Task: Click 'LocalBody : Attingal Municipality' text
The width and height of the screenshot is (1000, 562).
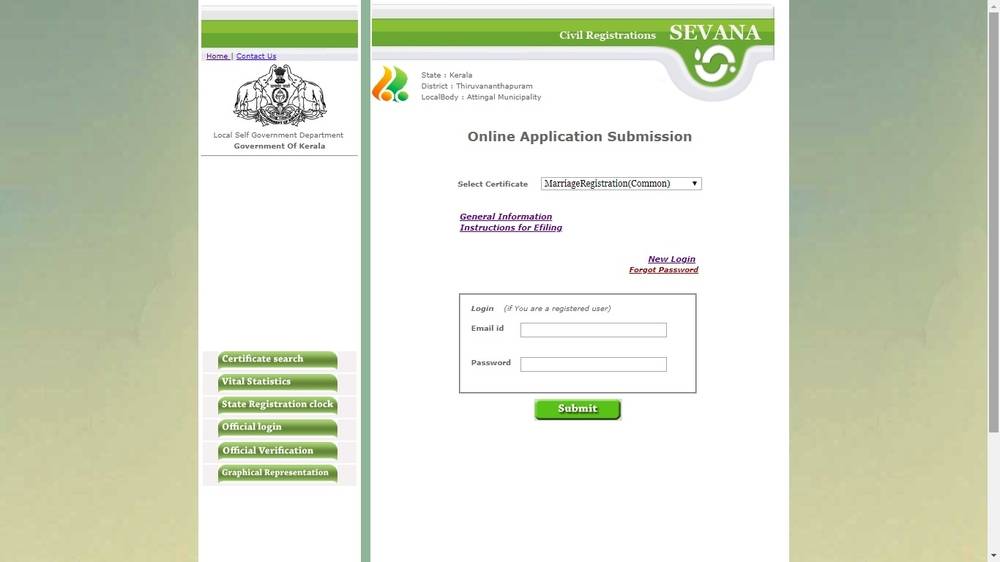Action: tap(481, 97)
